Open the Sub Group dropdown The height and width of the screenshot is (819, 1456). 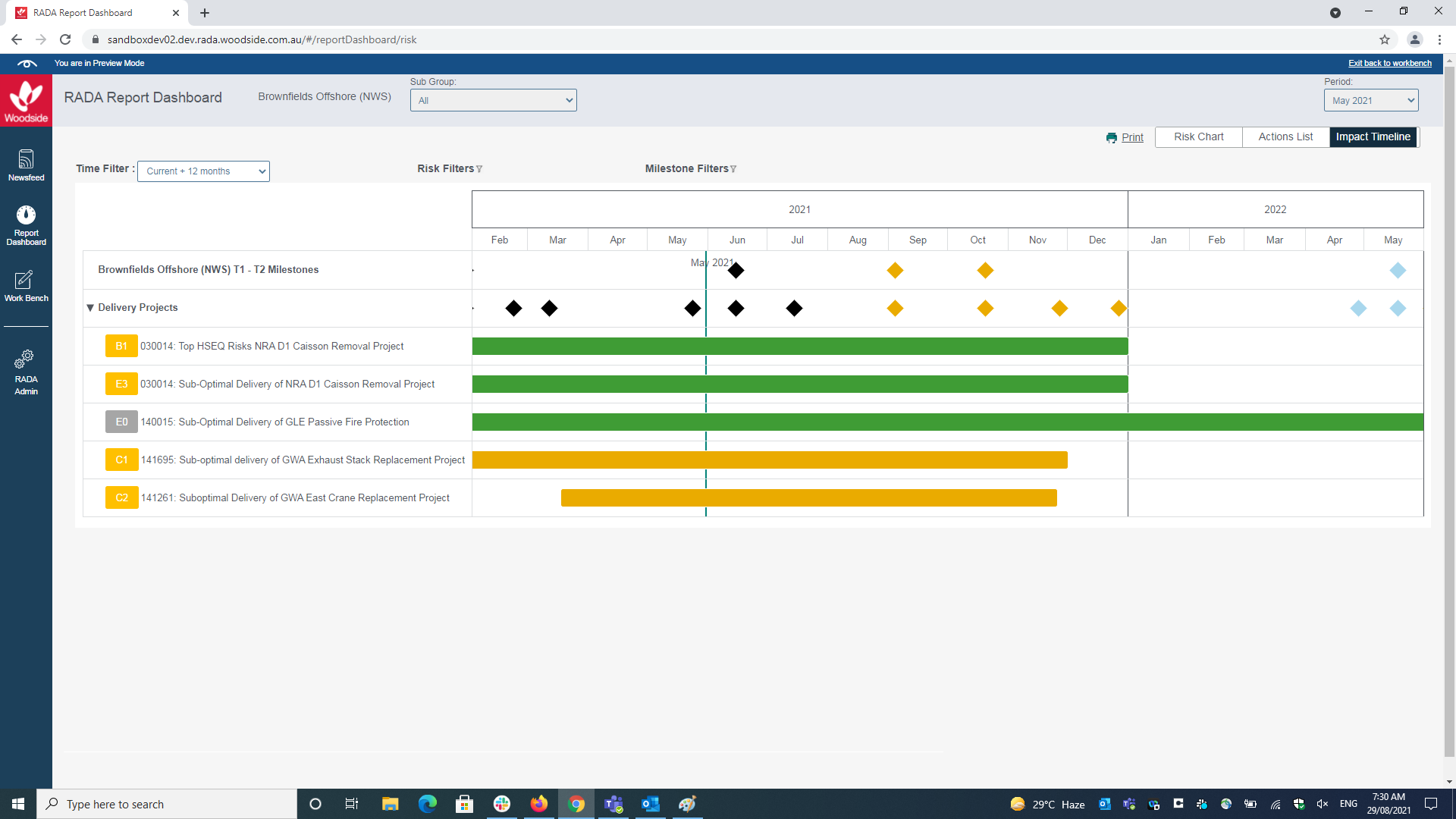click(x=493, y=100)
